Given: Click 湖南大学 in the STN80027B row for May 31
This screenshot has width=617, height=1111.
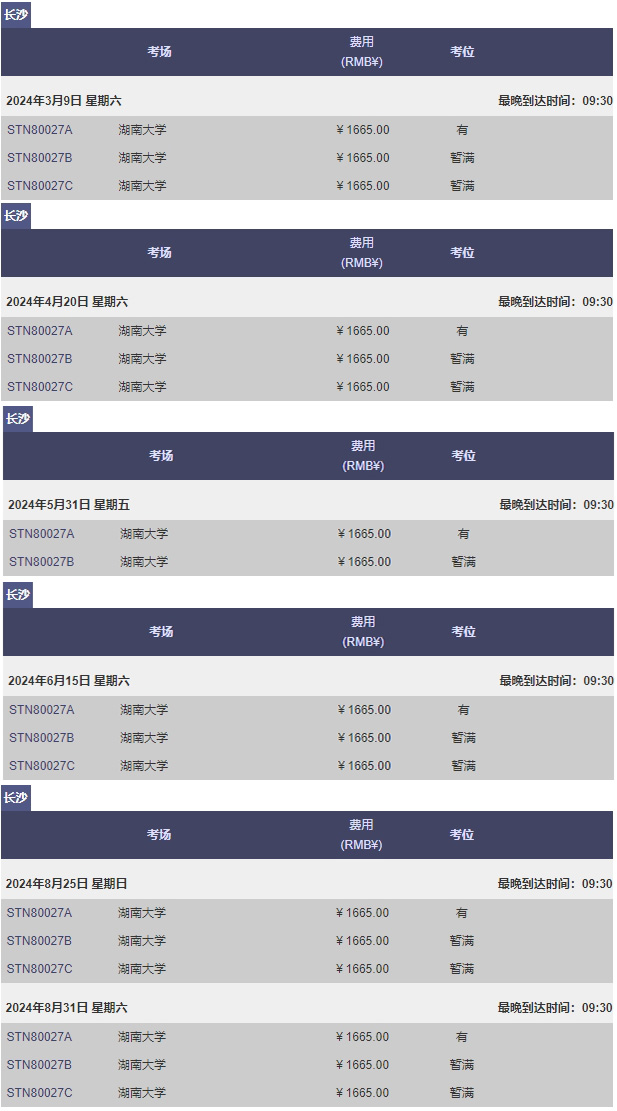Looking at the screenshot, I should tap(144, 562).
